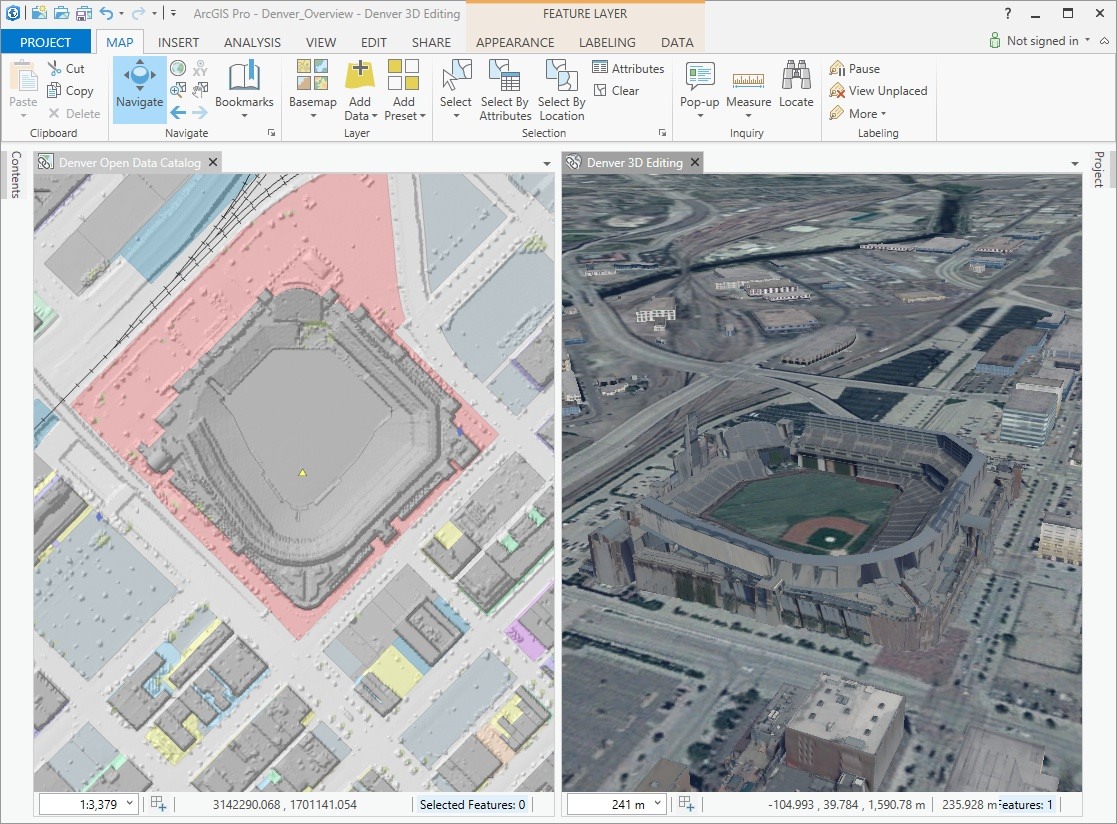The image size is (1117, 824).
Task: Switch to the VIEW ribbon tab
Action: pos(321,42)
